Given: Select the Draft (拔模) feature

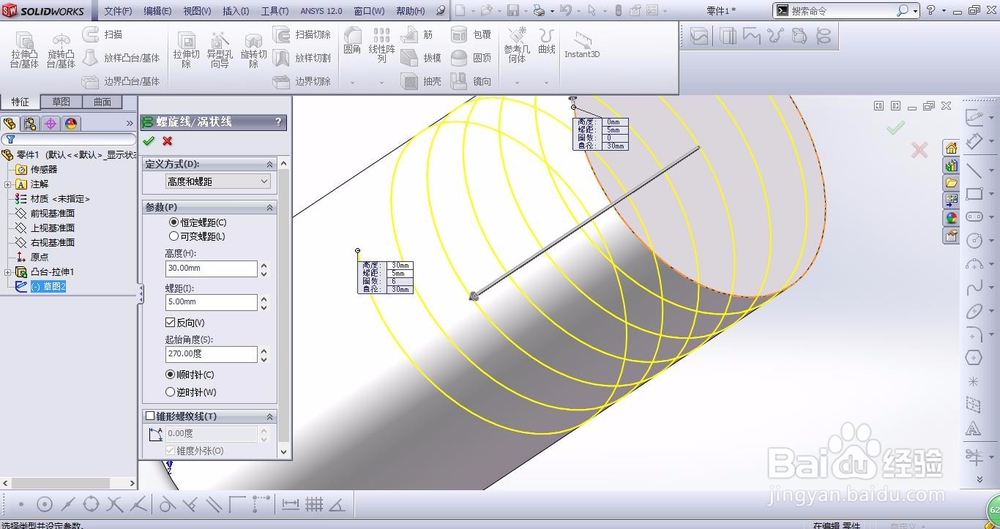Looking at the screenshot, I should (421, 57).
